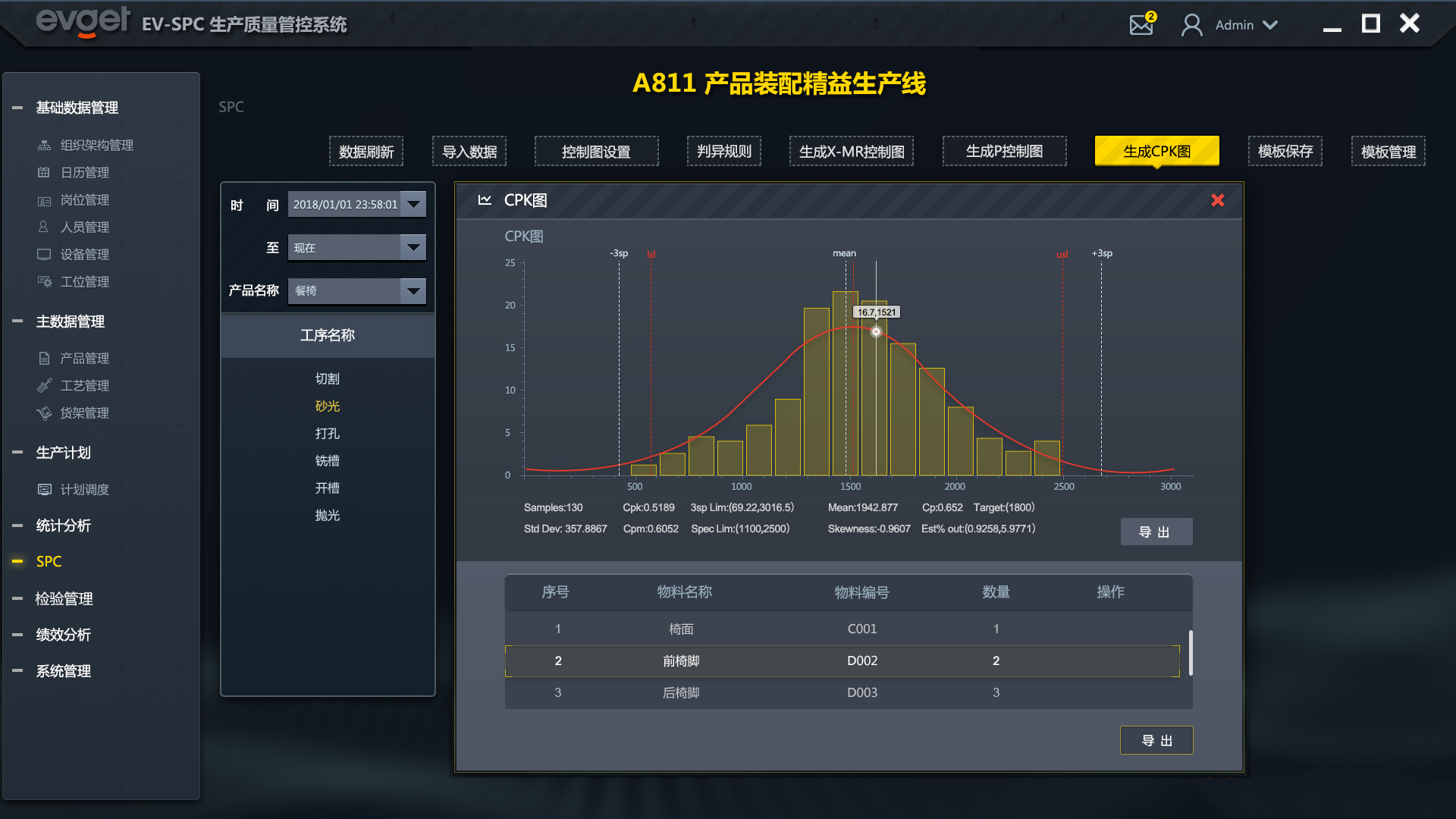Select the 打孔 process in the list

327,433
